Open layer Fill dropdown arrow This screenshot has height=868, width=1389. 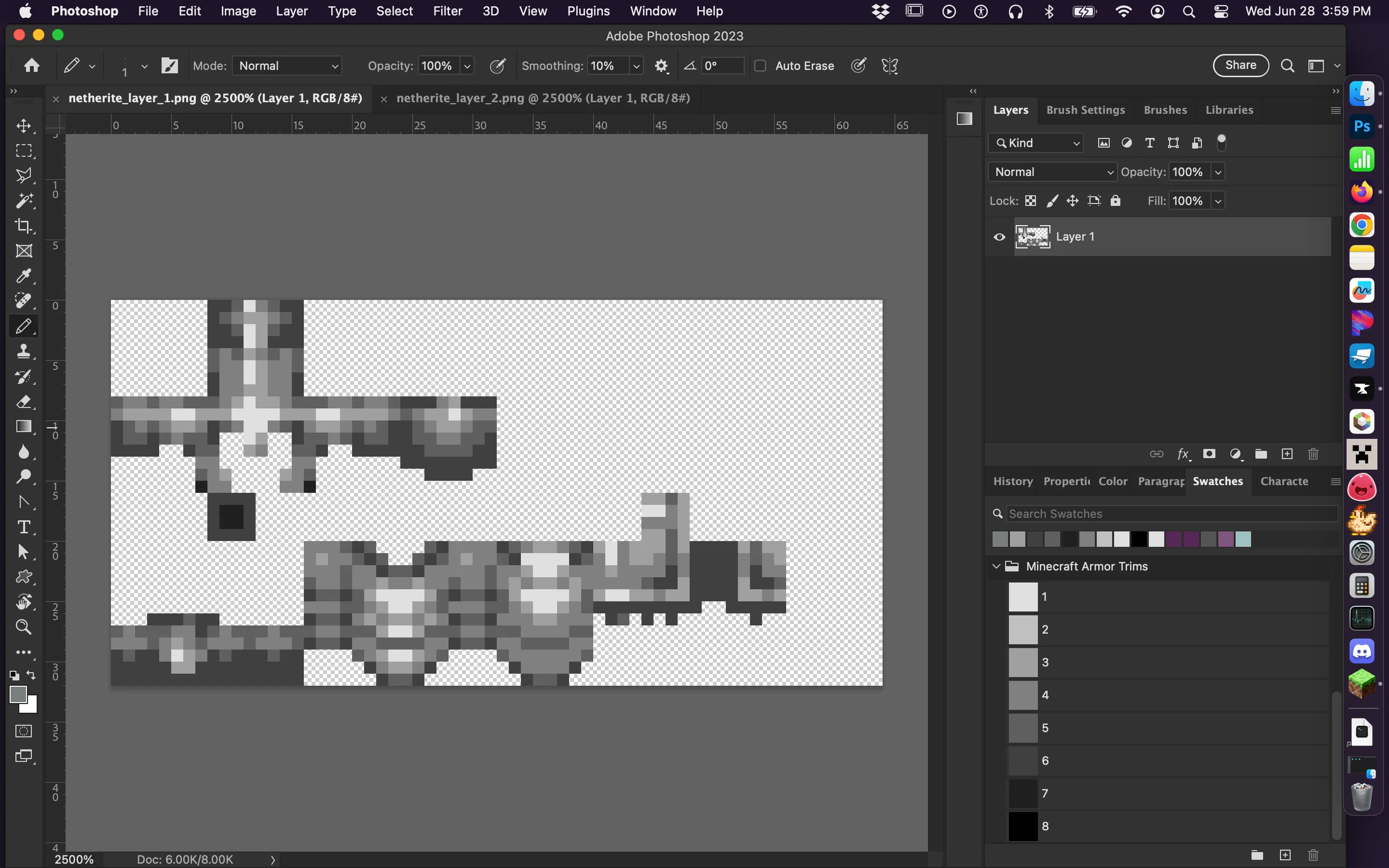(1218, 201)
